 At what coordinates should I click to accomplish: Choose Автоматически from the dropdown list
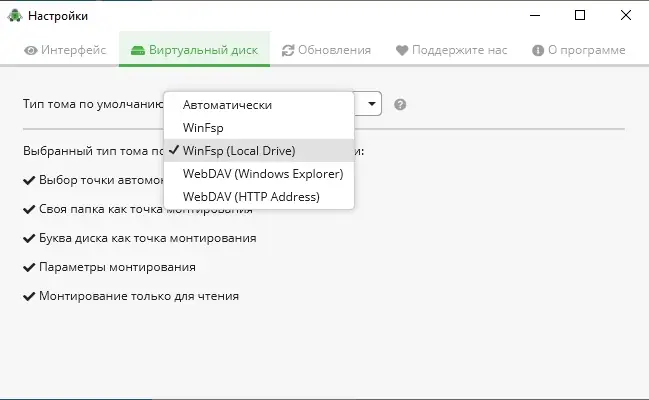pyautogui.click(x=228, y=104)
